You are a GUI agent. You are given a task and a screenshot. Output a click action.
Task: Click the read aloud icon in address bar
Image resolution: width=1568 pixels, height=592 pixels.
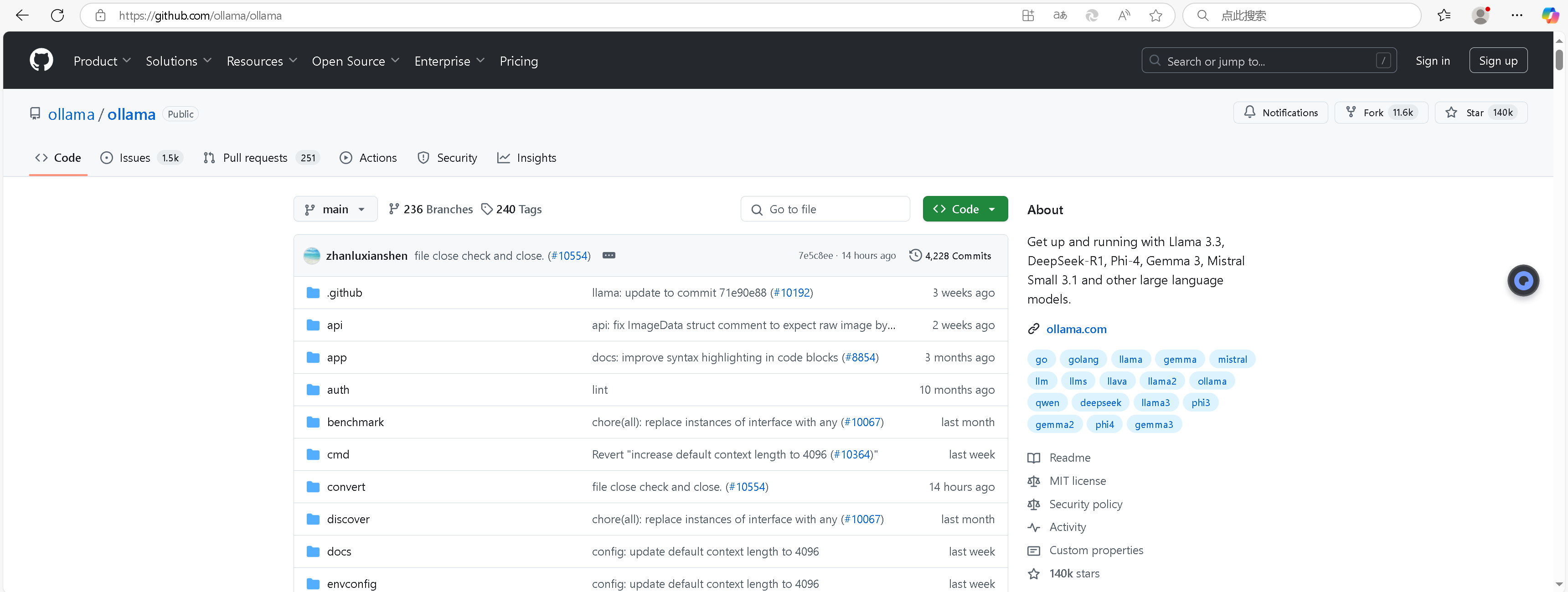point(1124,16)
